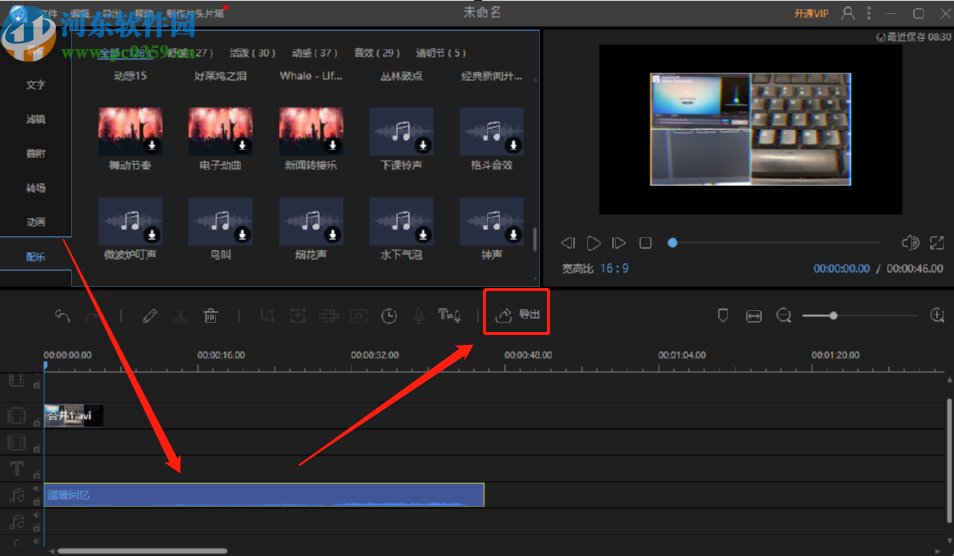954x556 pixels.
Task: Download the 鸟叫 sound effect
Action: [x=242, y=234]
